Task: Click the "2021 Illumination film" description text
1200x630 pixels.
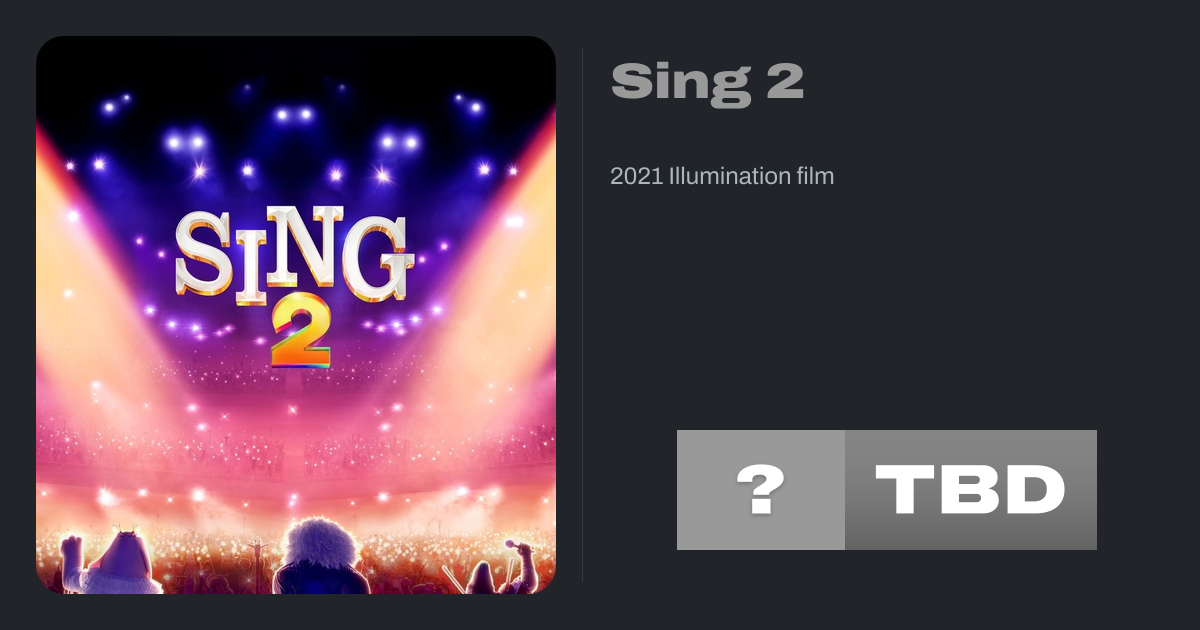Action: coord(721,177)
